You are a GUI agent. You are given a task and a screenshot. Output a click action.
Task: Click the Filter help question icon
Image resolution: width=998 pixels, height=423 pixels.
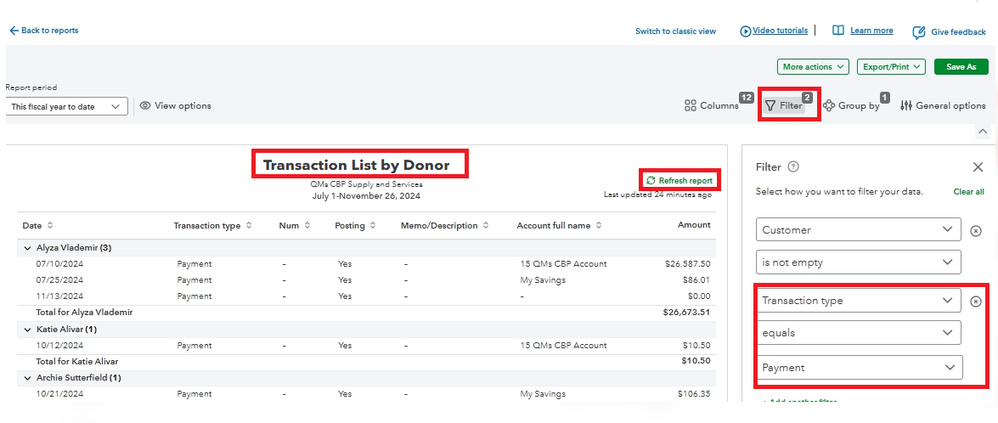point(793,167)
